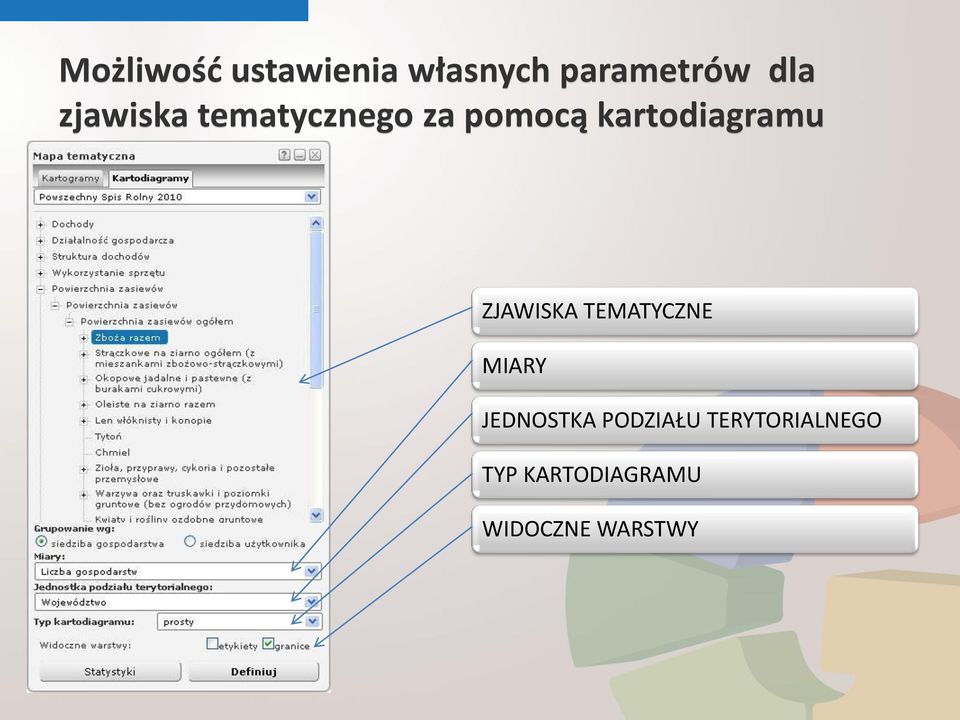Expand Struktura dochodów node
960x720 pixels.
point(40,257)
